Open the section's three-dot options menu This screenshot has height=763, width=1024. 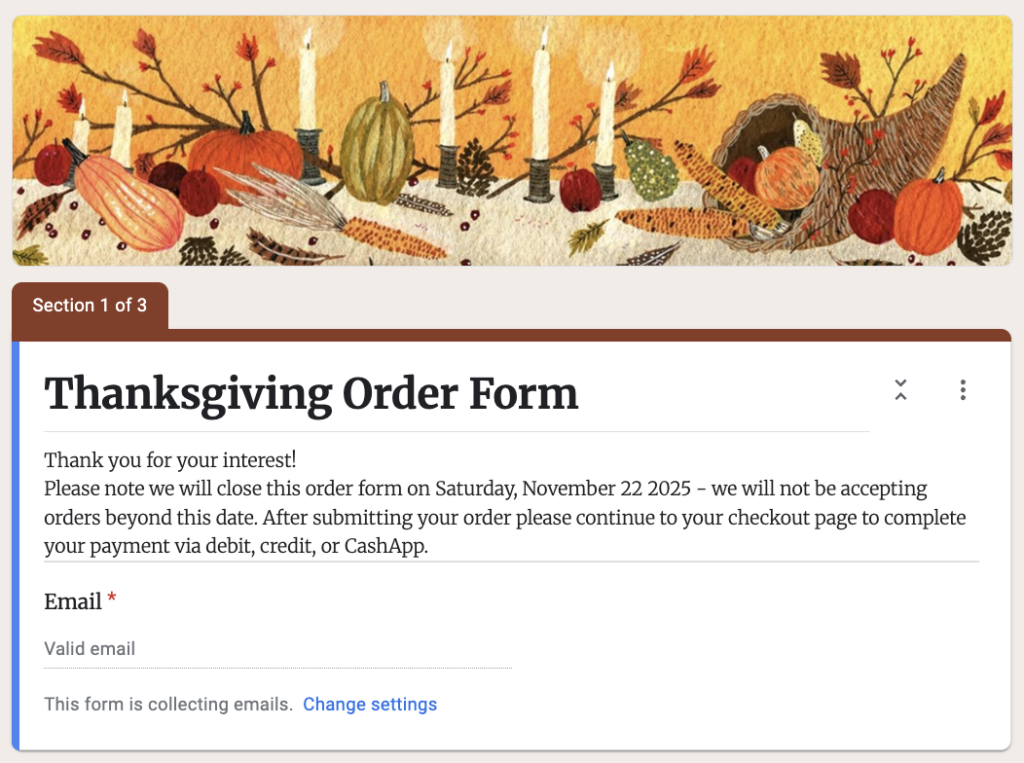962,391
